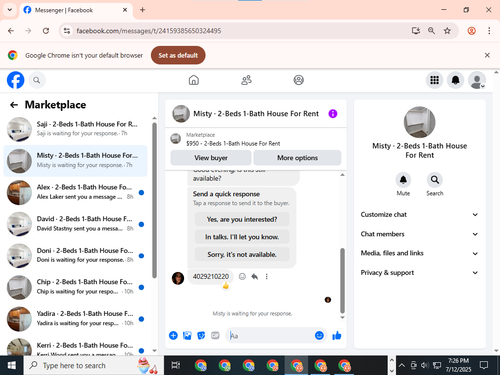The height and width of the screenshot is (375, 500).
Task: Open Windows Start menu
Action: click(12, 366)
